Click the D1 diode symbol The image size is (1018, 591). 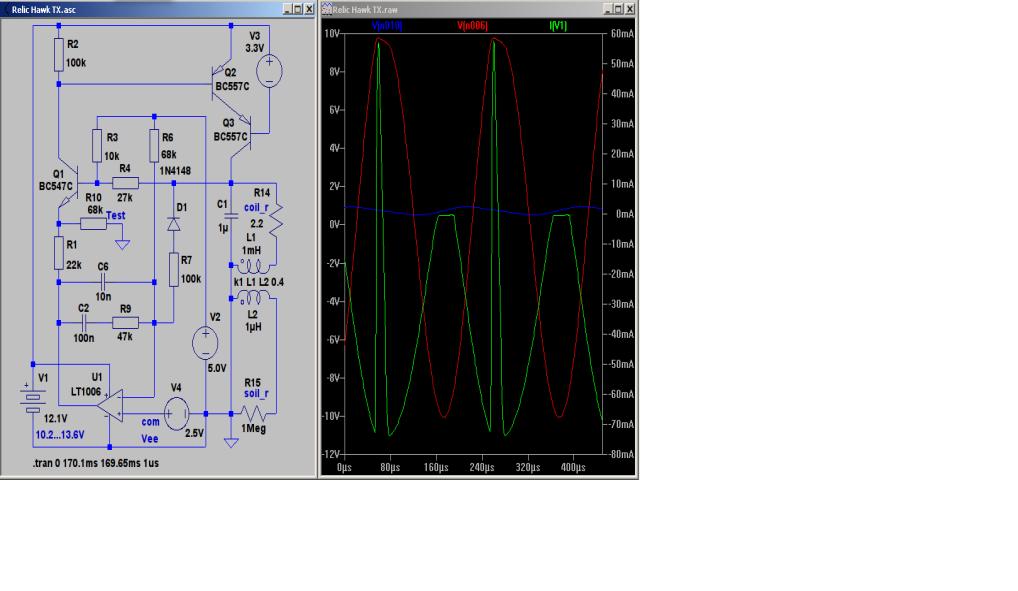pos(173,225)
